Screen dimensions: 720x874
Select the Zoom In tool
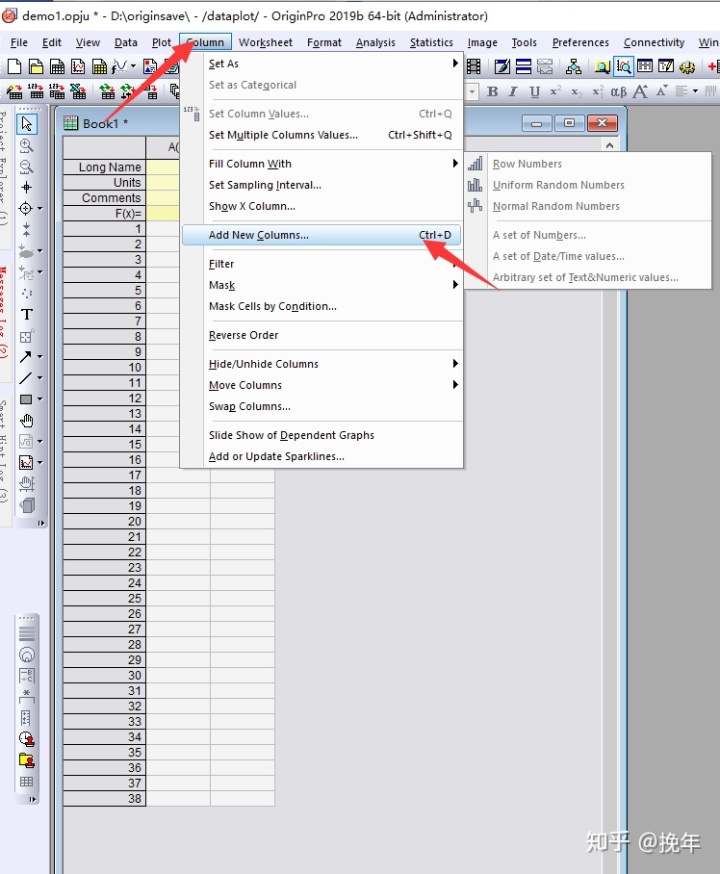(x=26, y=146)
